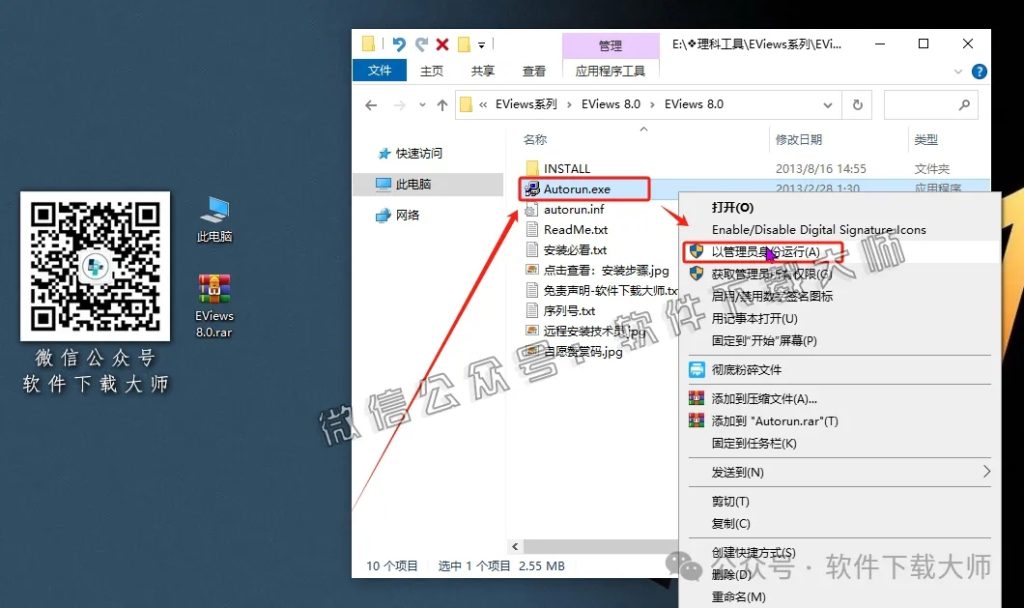Click the Redo arrow icon in the title bar
The width and height of the screenshot is (1024, 608).
point(422,44)
